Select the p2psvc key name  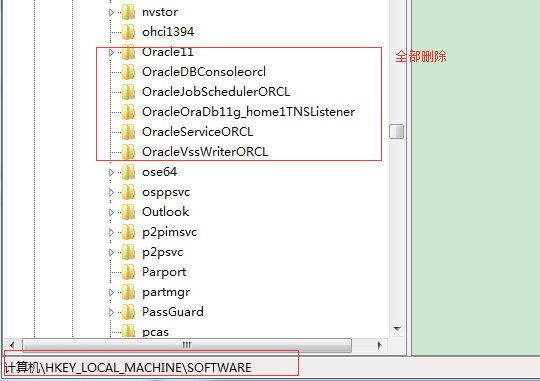click(163, 253)
